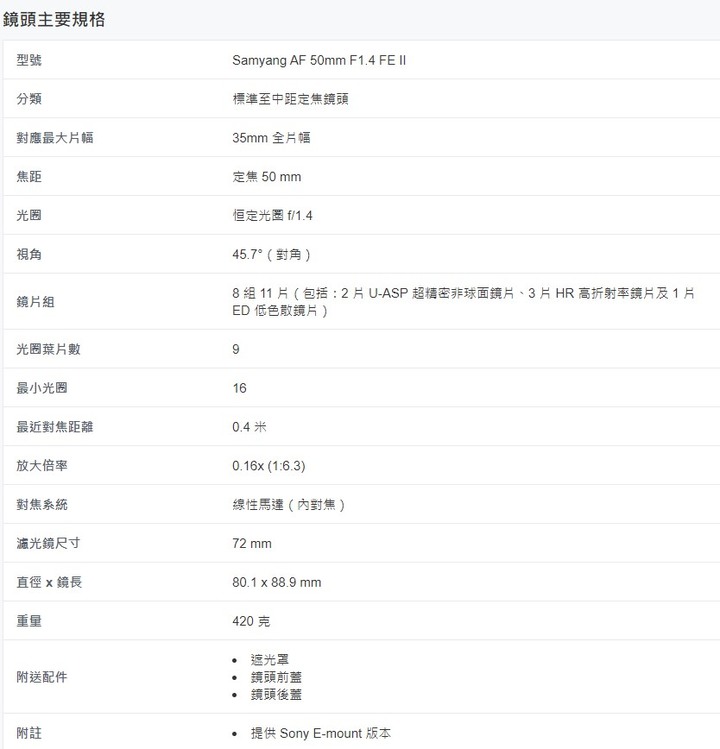
Task: Click the value 35mm 全片幅
Action: pos(271,138)
